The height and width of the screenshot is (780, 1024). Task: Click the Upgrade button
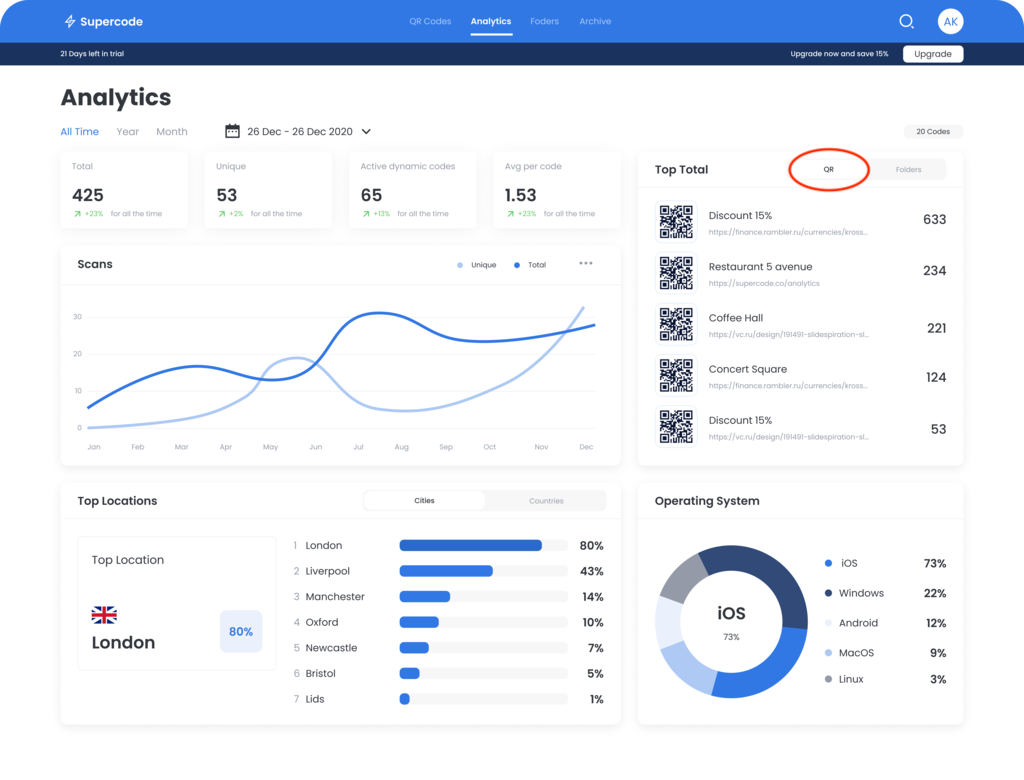point(932,53)
